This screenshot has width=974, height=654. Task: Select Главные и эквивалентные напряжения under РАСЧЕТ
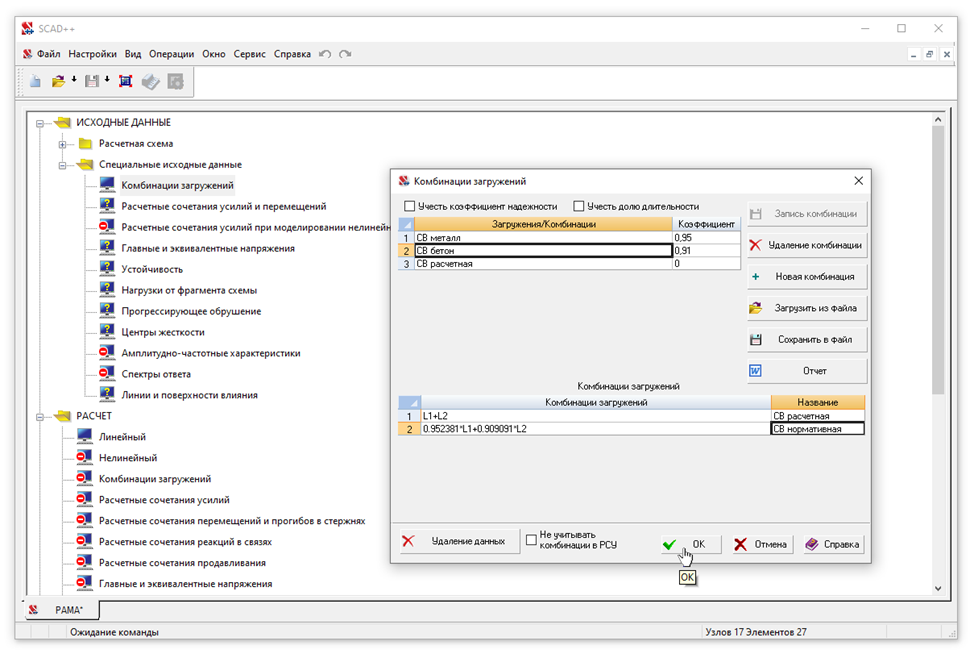point(185,583)
